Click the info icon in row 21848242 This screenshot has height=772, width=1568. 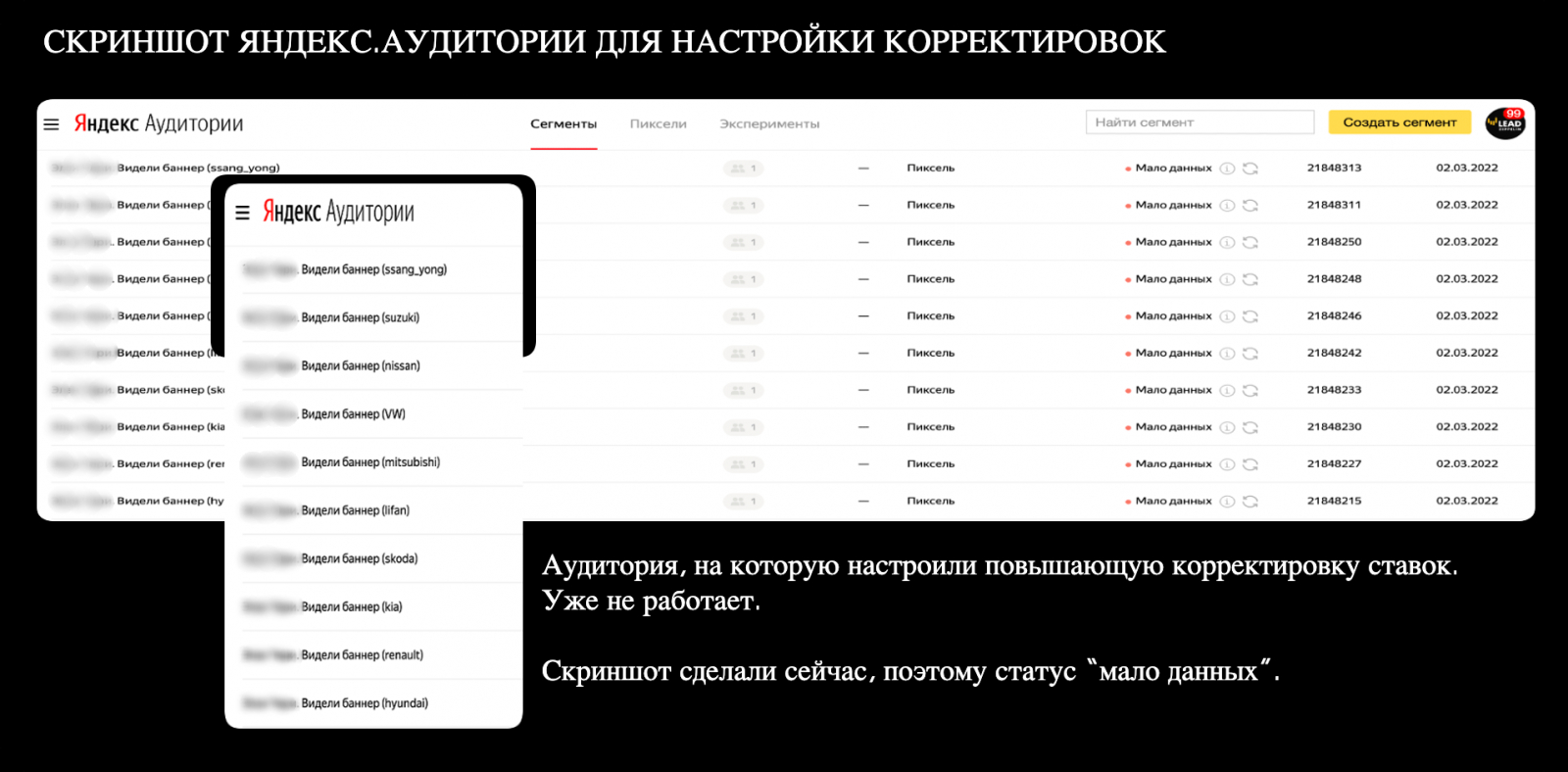pyautogui.click(x=1227, y=353)
